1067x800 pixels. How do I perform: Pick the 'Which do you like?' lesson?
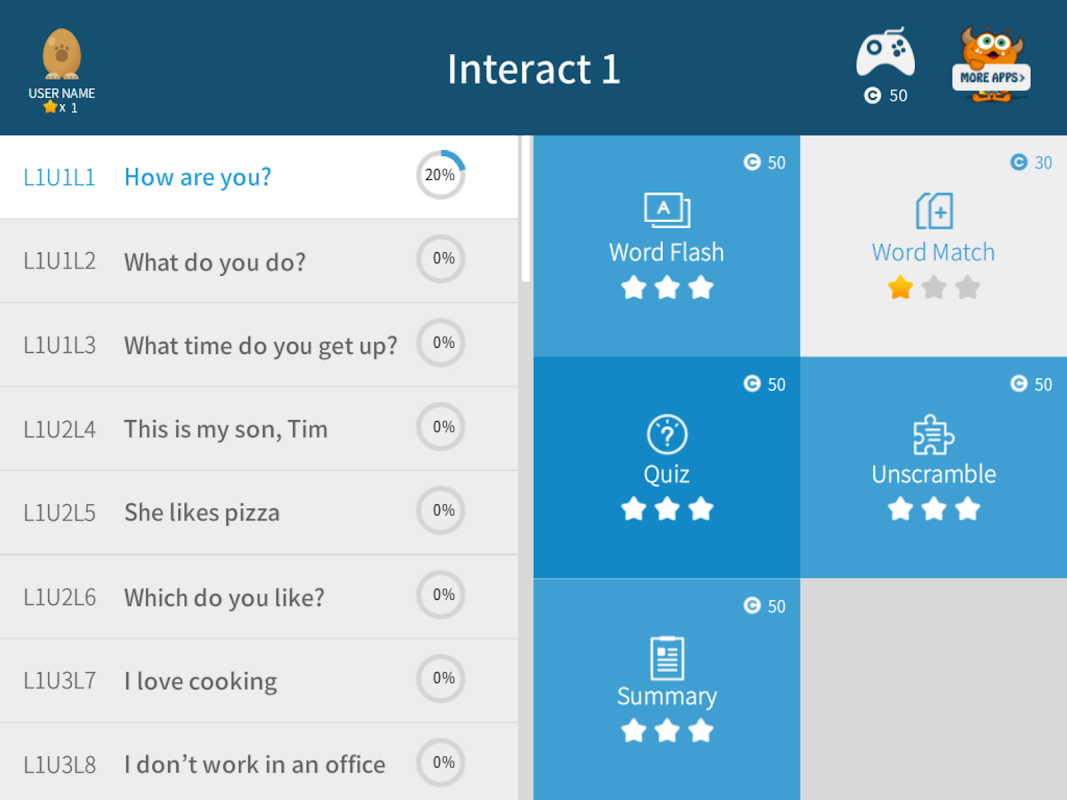[224, 598]
